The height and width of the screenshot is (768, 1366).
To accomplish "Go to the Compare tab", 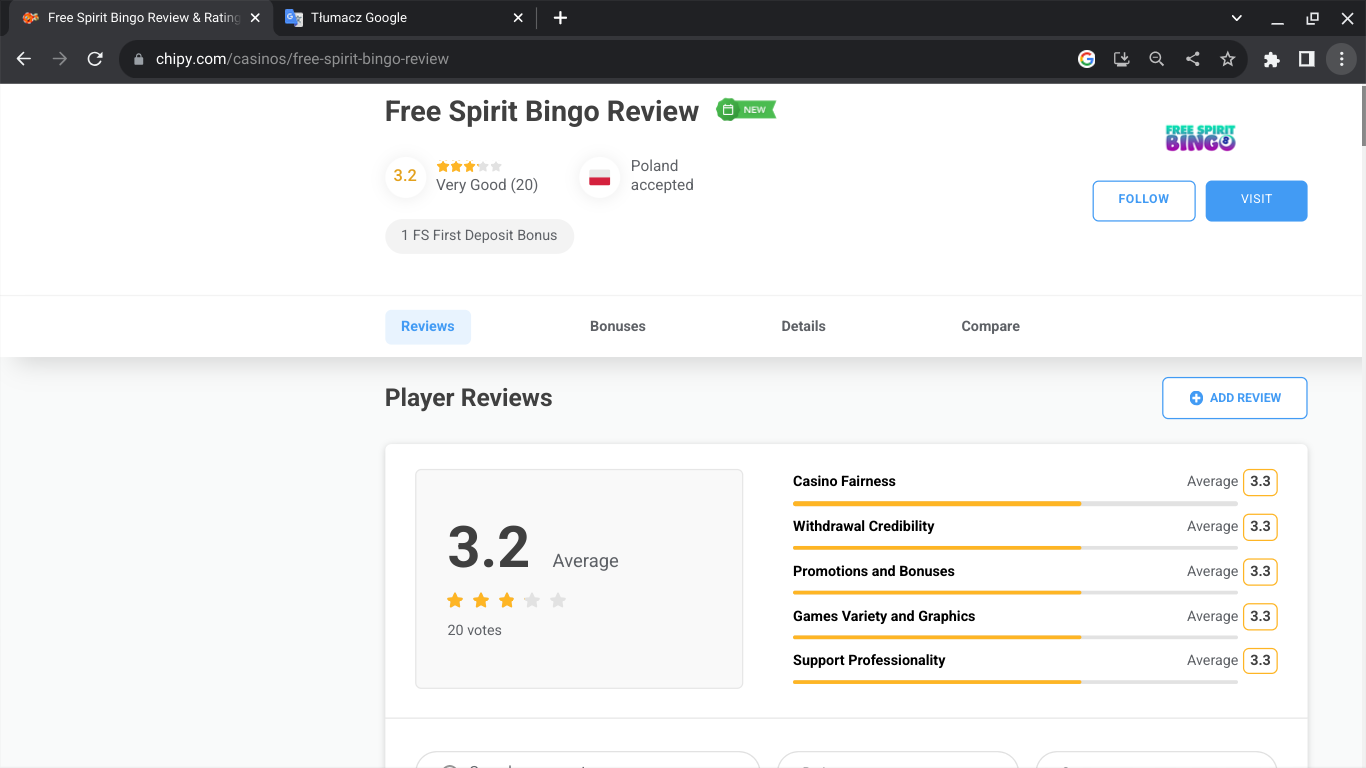I will coord(990,326).
